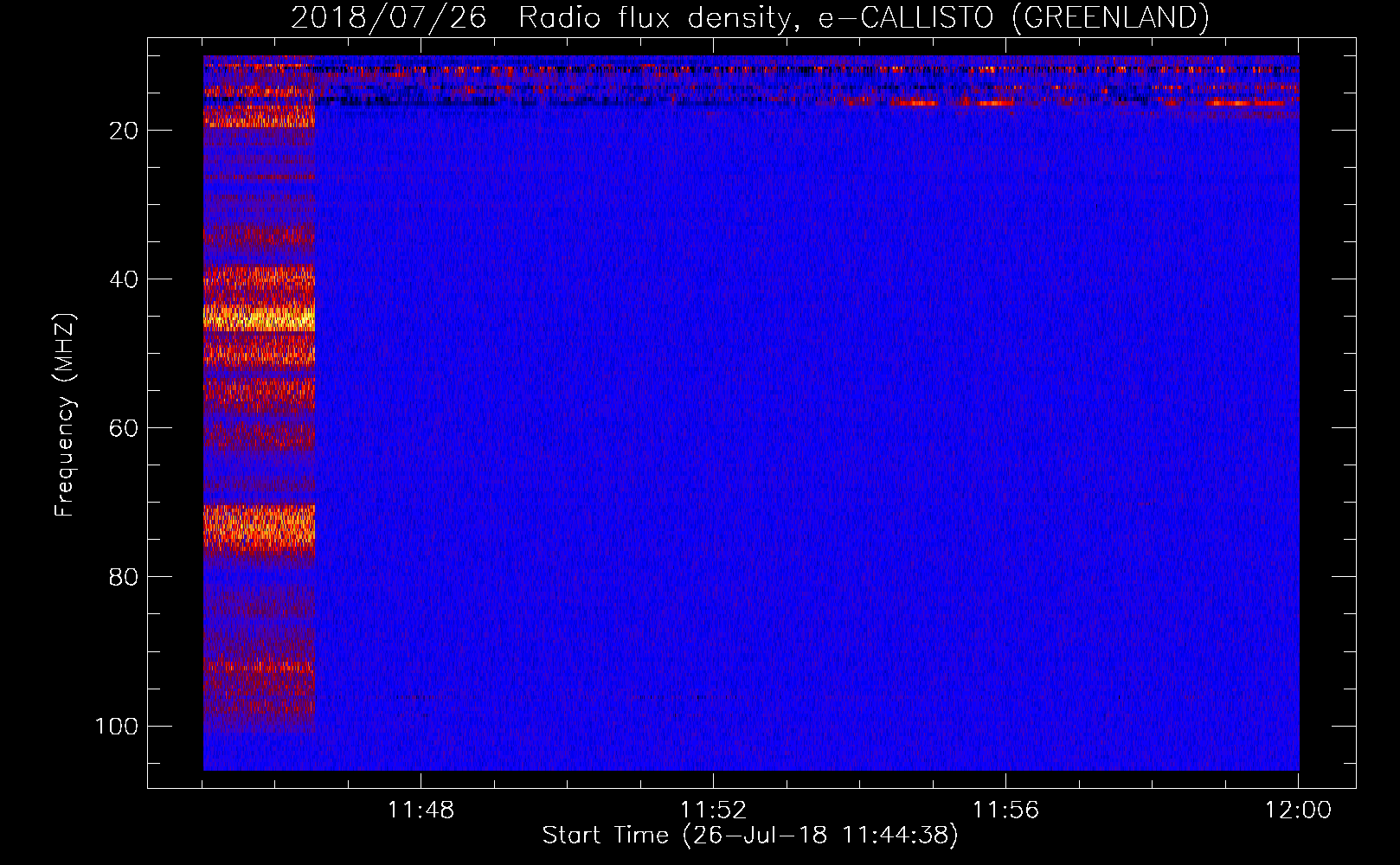This screenshot has width=1400, height=865.
Task: Click the "Frequency (MHZ)" axis label
Action: [65, 414]
